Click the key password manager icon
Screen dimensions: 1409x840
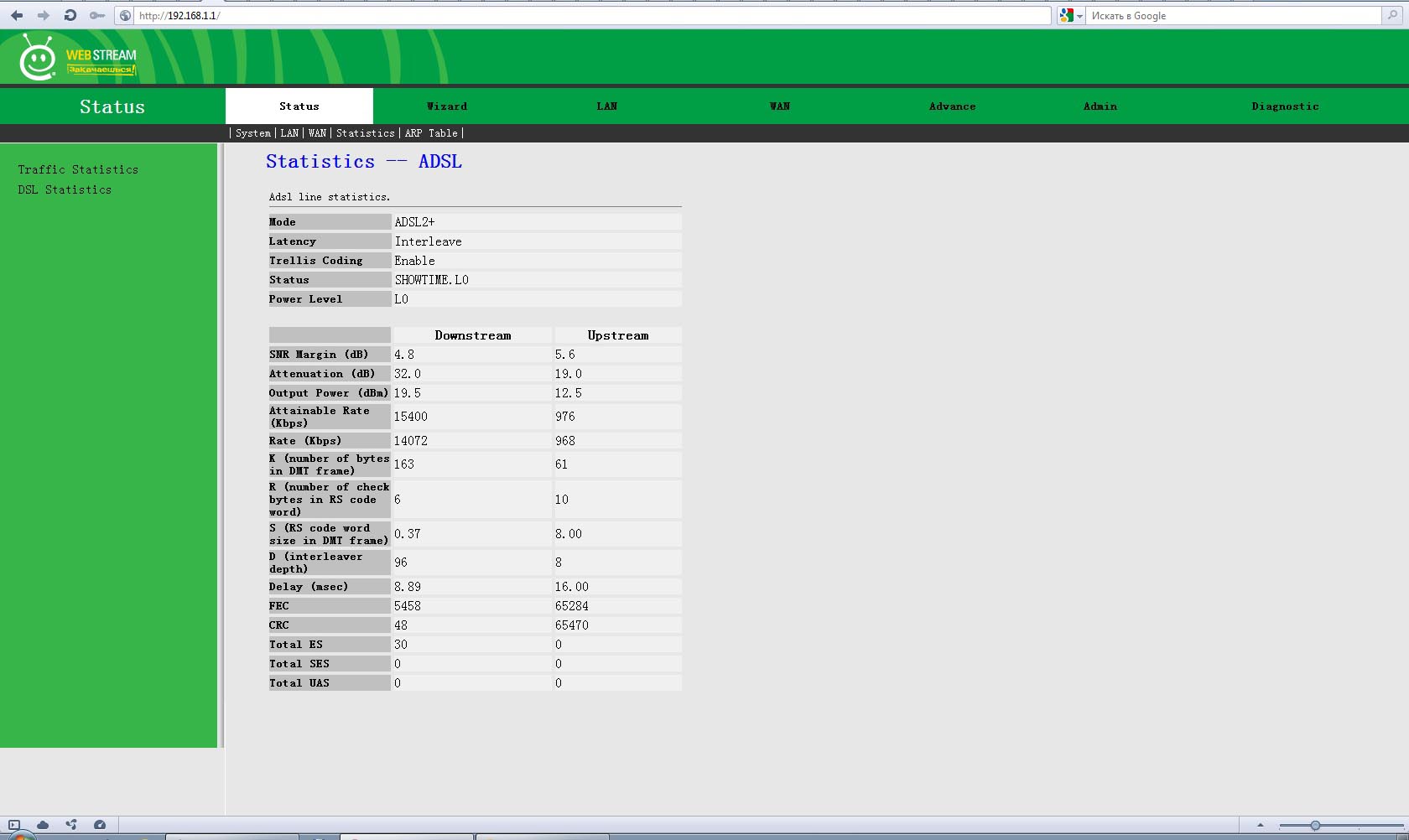(x=97, y=15)
